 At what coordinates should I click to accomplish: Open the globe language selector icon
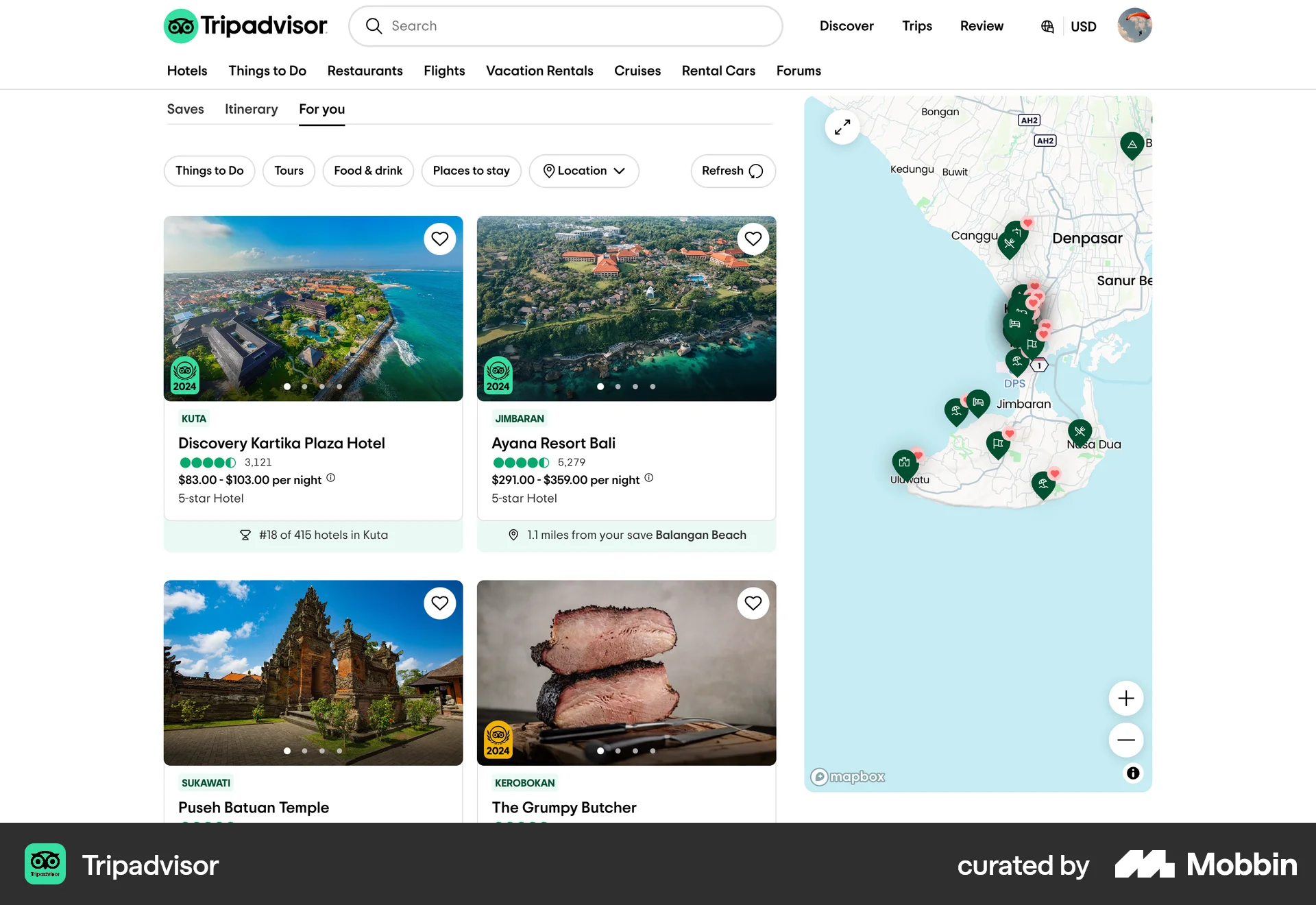point(1047,26)
